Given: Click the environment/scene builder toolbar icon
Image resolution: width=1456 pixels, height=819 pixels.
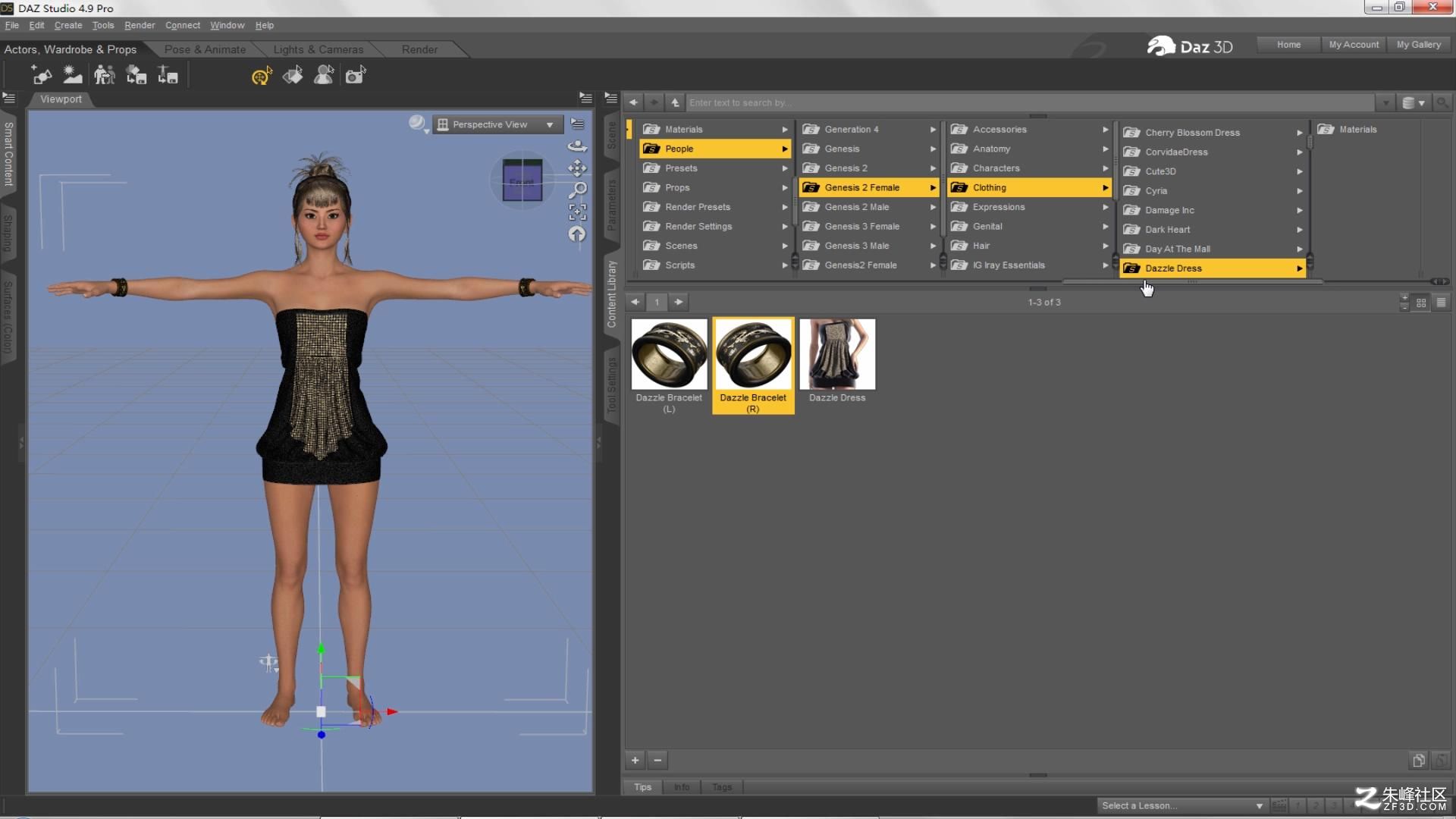Looking at the screenshot, I should [x=73, y=75].
